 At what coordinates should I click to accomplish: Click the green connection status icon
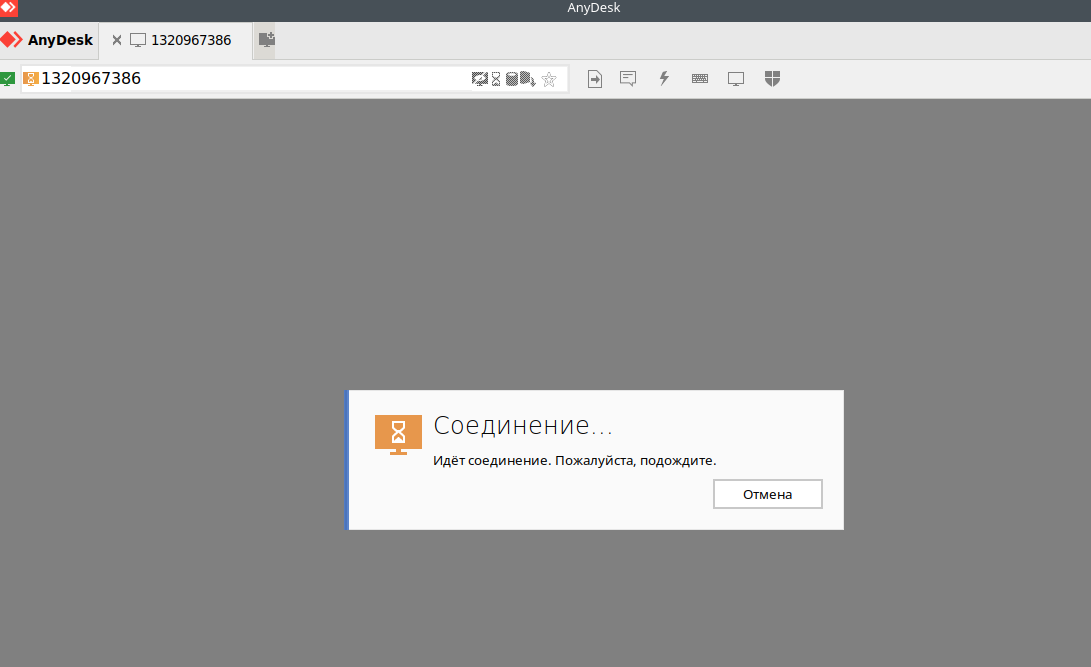click(x=8, y=79)
